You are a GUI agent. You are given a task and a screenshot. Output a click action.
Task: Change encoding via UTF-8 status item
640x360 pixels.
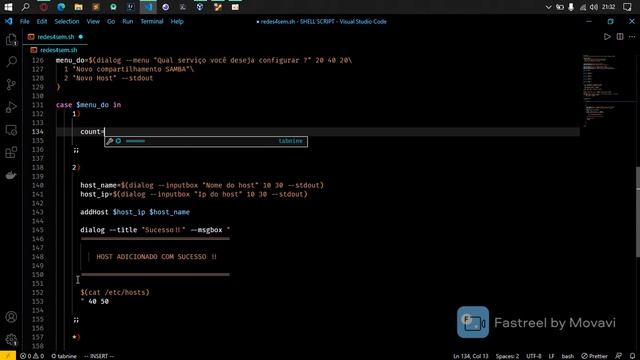tap(533, 356)
